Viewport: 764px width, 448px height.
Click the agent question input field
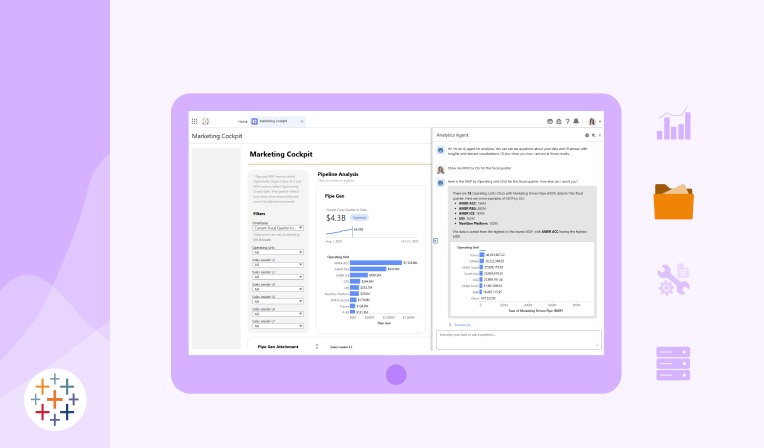(517, 339)
